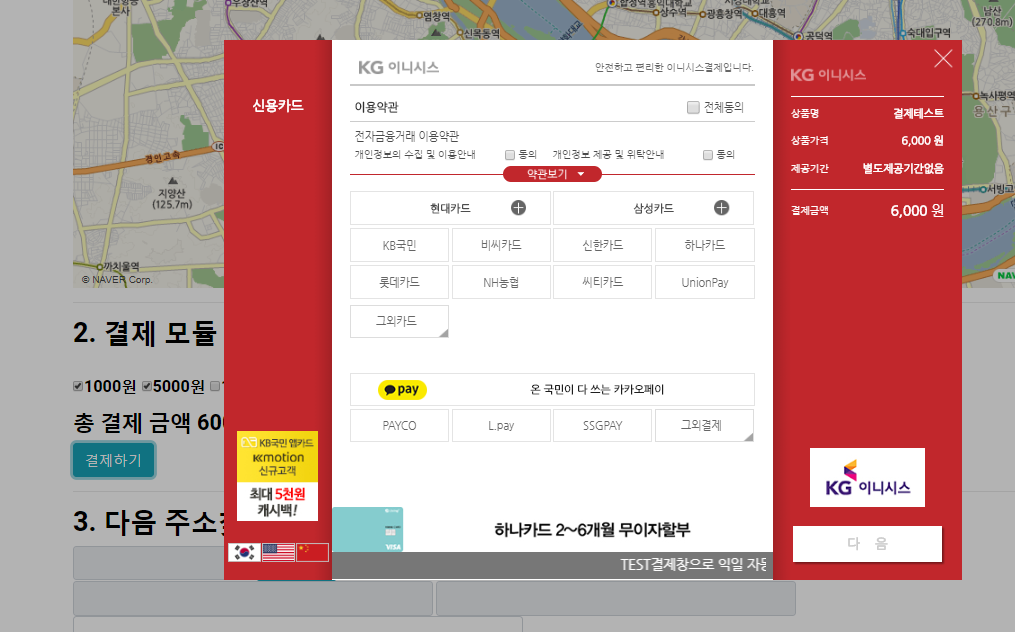Select 신한카드
Image resolution: width=1015 pixels, height=632 pixels.
coord(603,245)
